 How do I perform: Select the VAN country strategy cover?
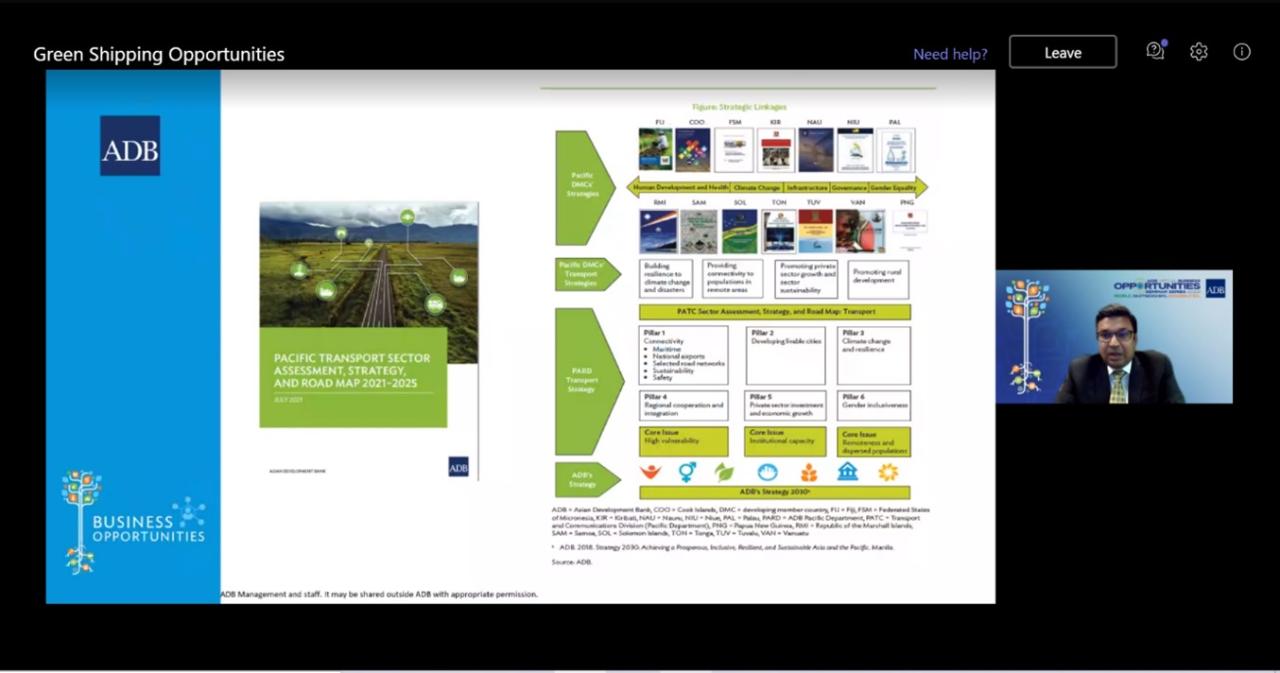tap(860, 231)
